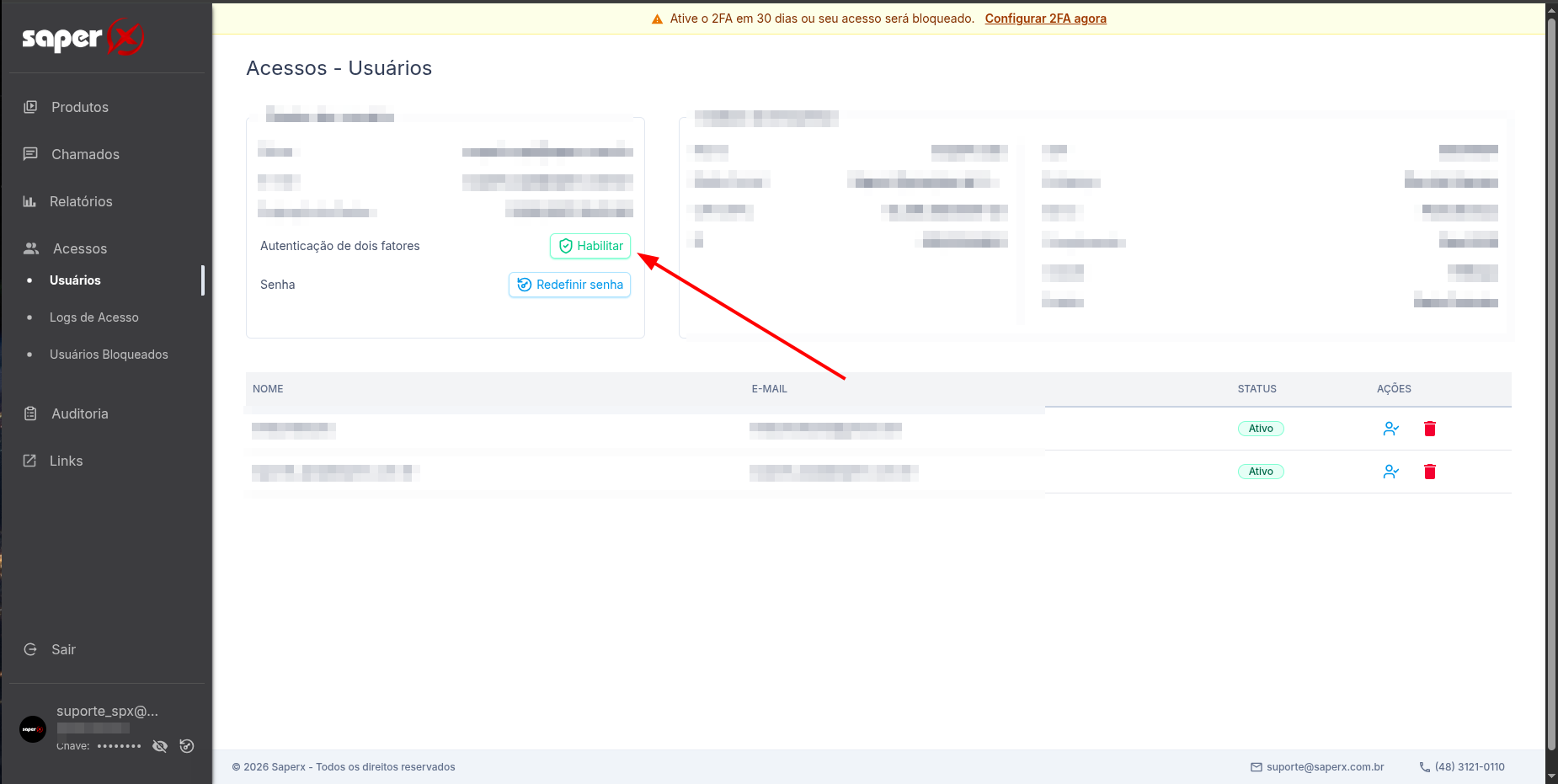Click the NOME column header
This screenshot has height=784, width=1558.
(268, 389)
